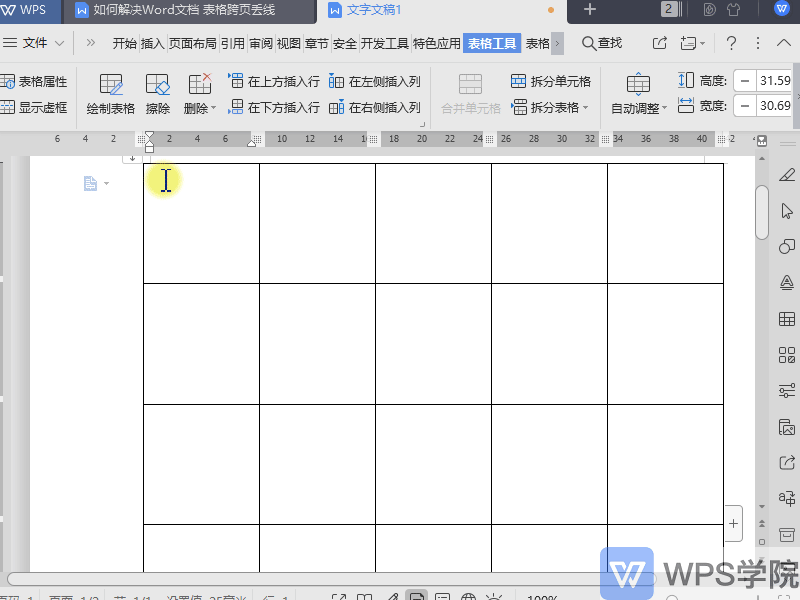Select the 表格工具 tab
The height and width of the screenshot is (600, 800).
(x=492, y=43)
